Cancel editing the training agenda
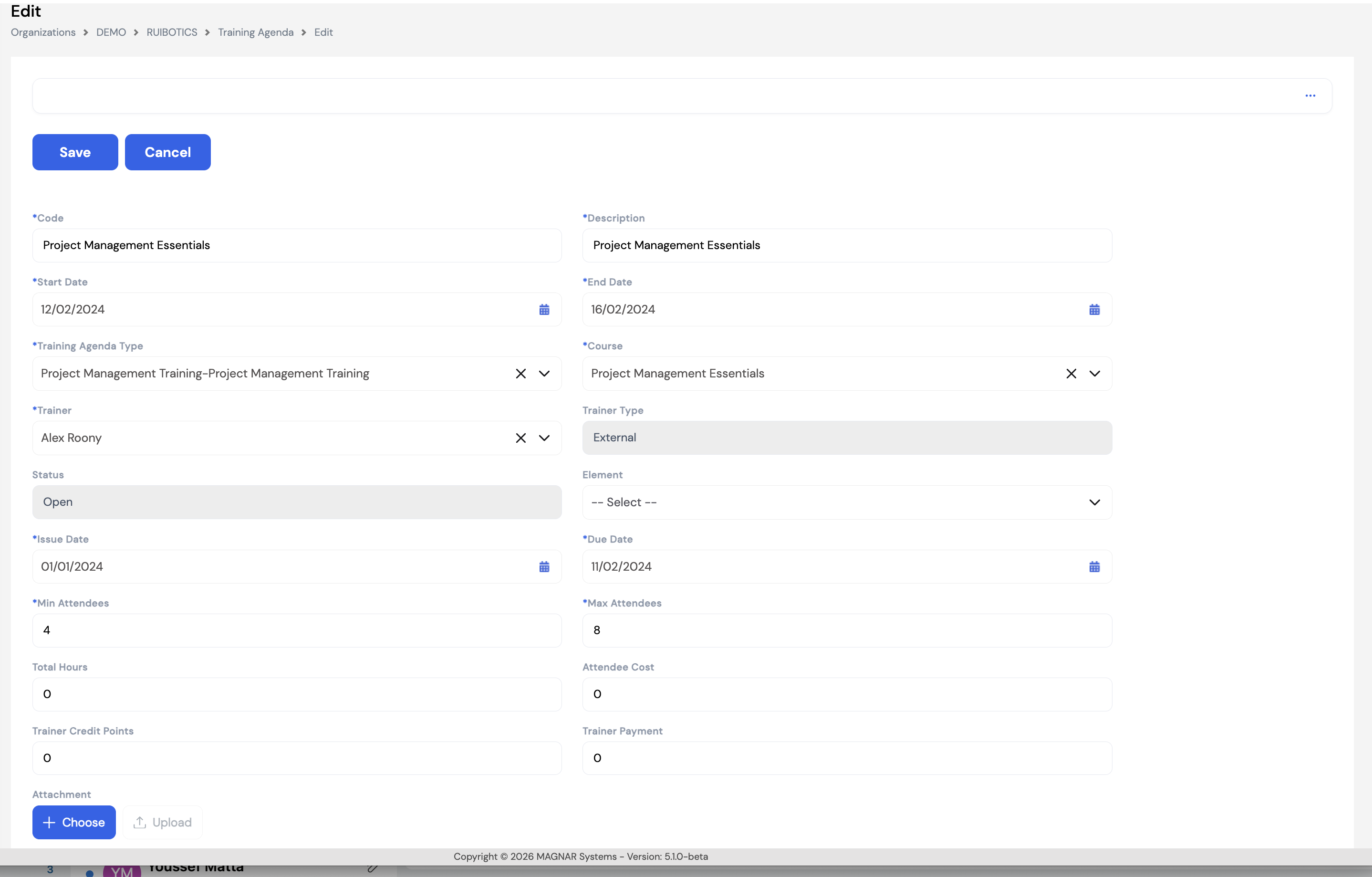 [x=167, y=152]
